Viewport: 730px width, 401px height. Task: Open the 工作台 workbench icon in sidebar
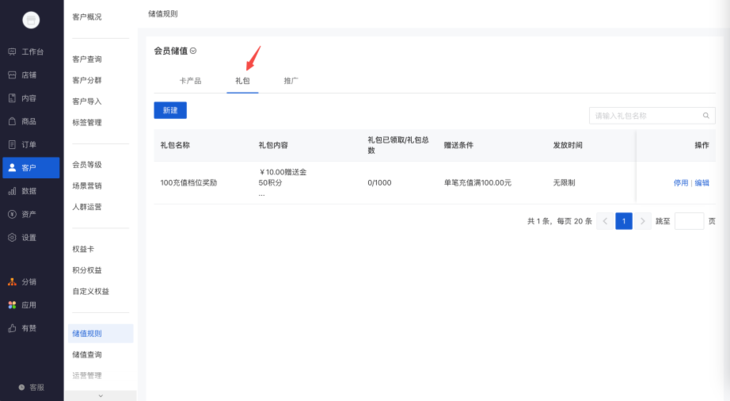point(12,51)
